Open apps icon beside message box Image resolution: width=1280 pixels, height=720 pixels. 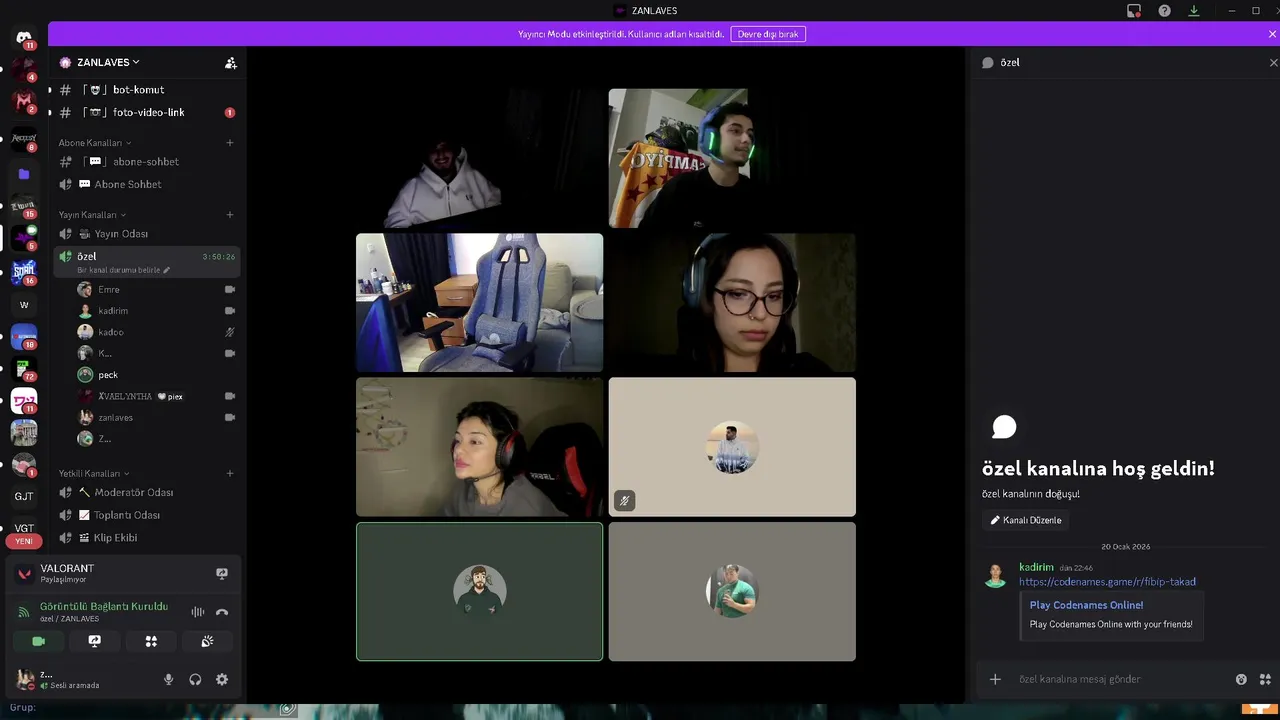pos(1265,679)
